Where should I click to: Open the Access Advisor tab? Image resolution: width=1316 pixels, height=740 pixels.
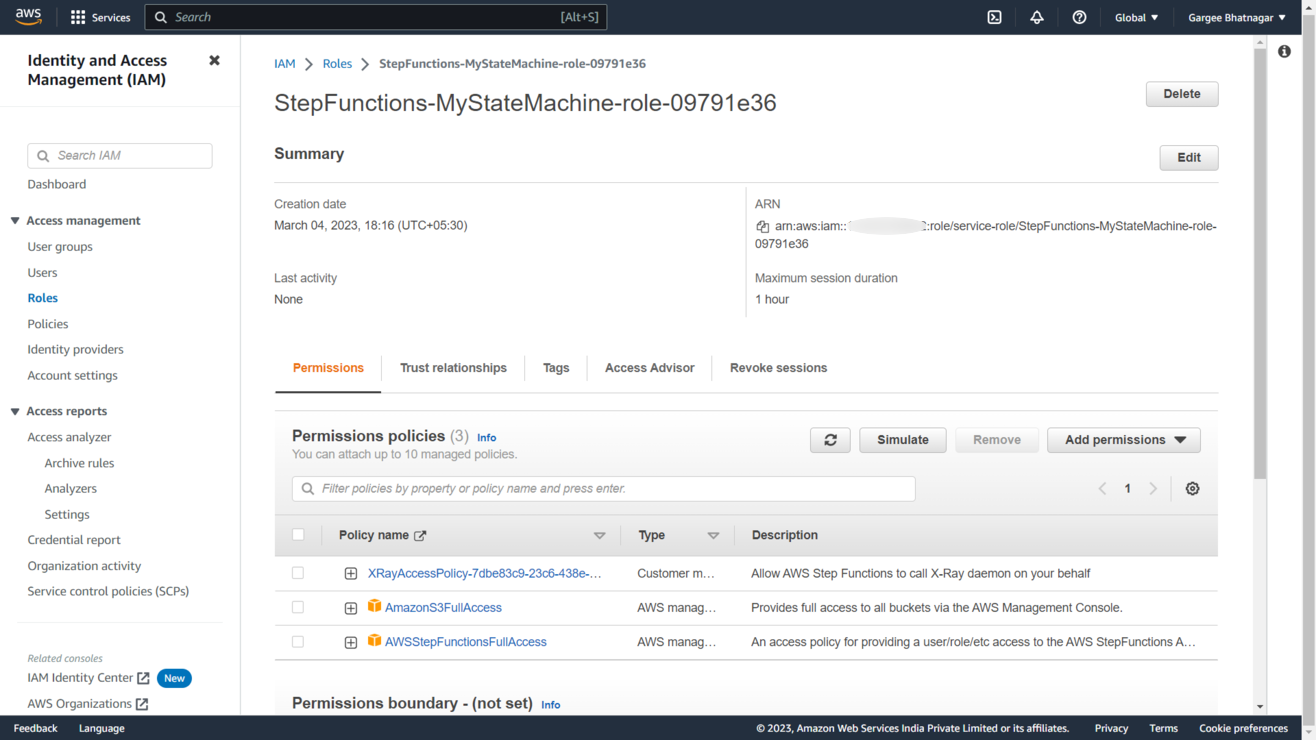649,368
